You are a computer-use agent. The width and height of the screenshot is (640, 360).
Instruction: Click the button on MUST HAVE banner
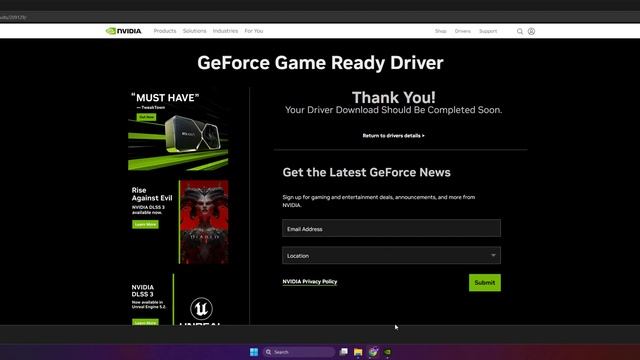point(146,117)
